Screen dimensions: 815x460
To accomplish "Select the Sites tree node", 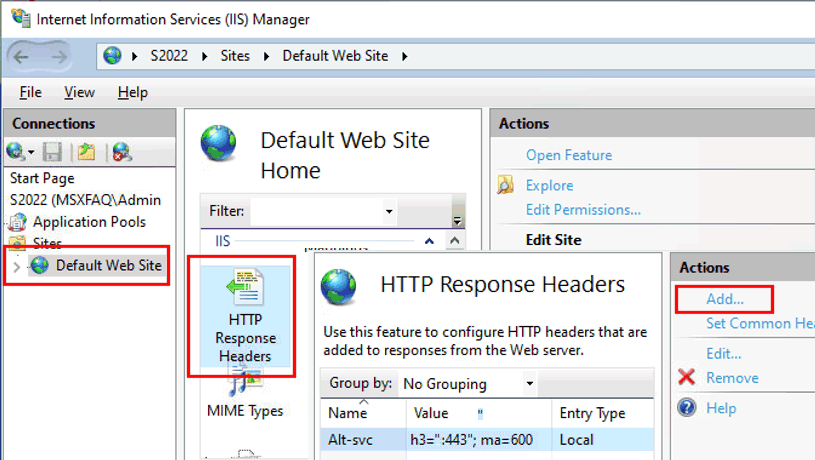I will click(x=47, y=243).
